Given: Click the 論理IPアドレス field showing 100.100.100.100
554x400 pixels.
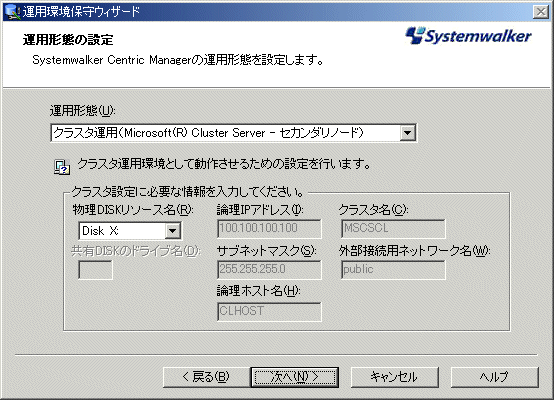Looking at the screenshot, I should coord(269,228).
